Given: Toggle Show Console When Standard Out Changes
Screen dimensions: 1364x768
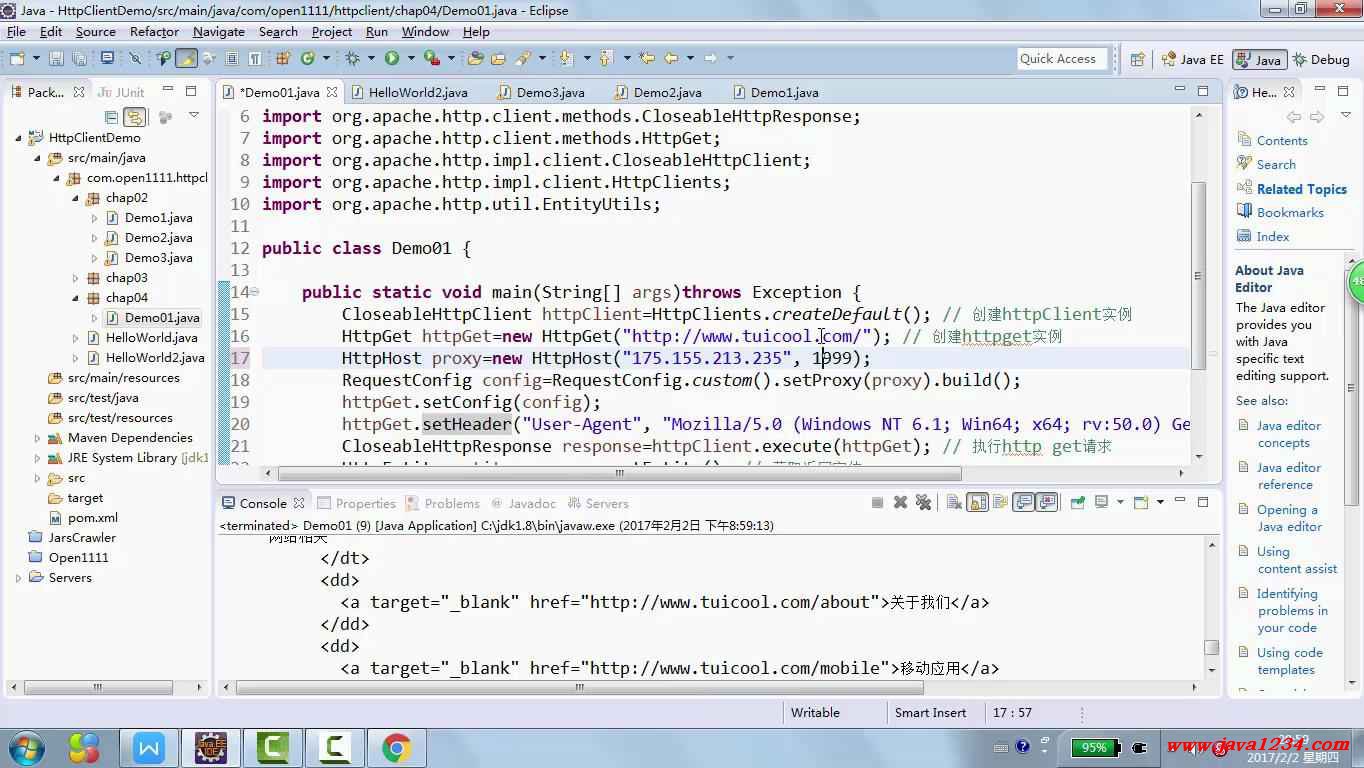Looking at the screenshot, I should pos(1023,502).
